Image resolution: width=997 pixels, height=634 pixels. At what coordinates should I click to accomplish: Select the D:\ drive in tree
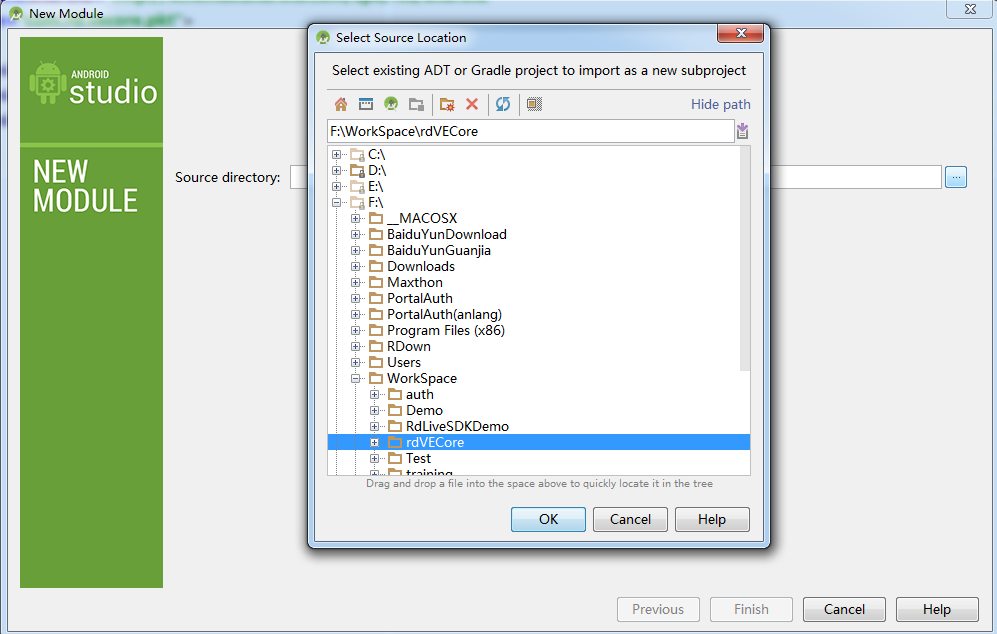[377, 170]
